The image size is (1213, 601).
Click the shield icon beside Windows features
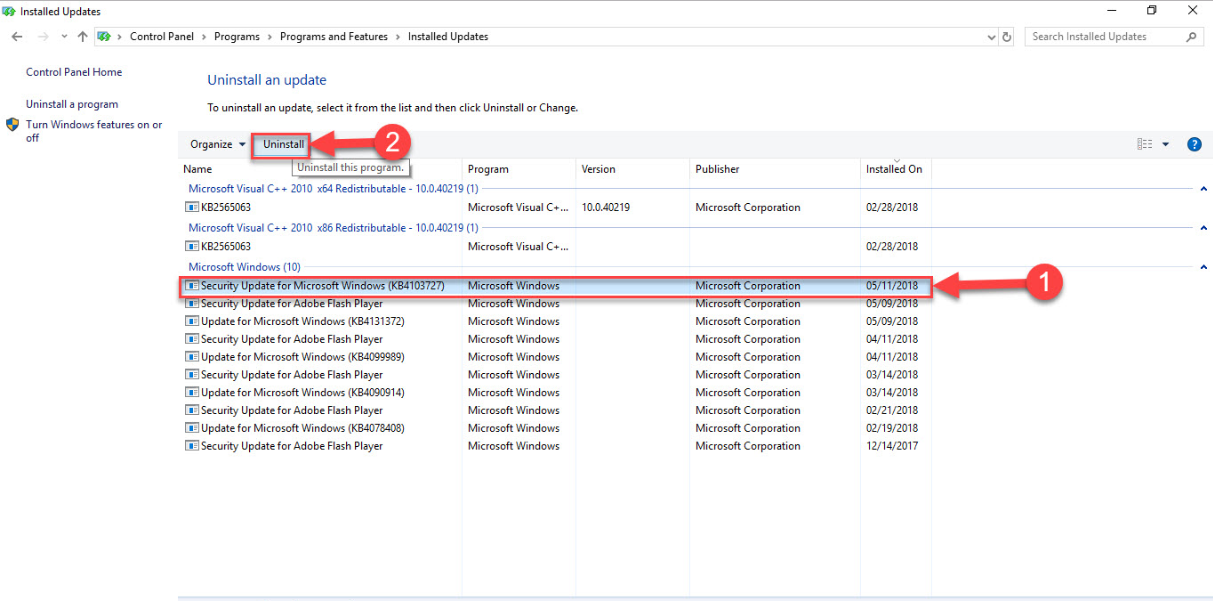tap(13, 125)
